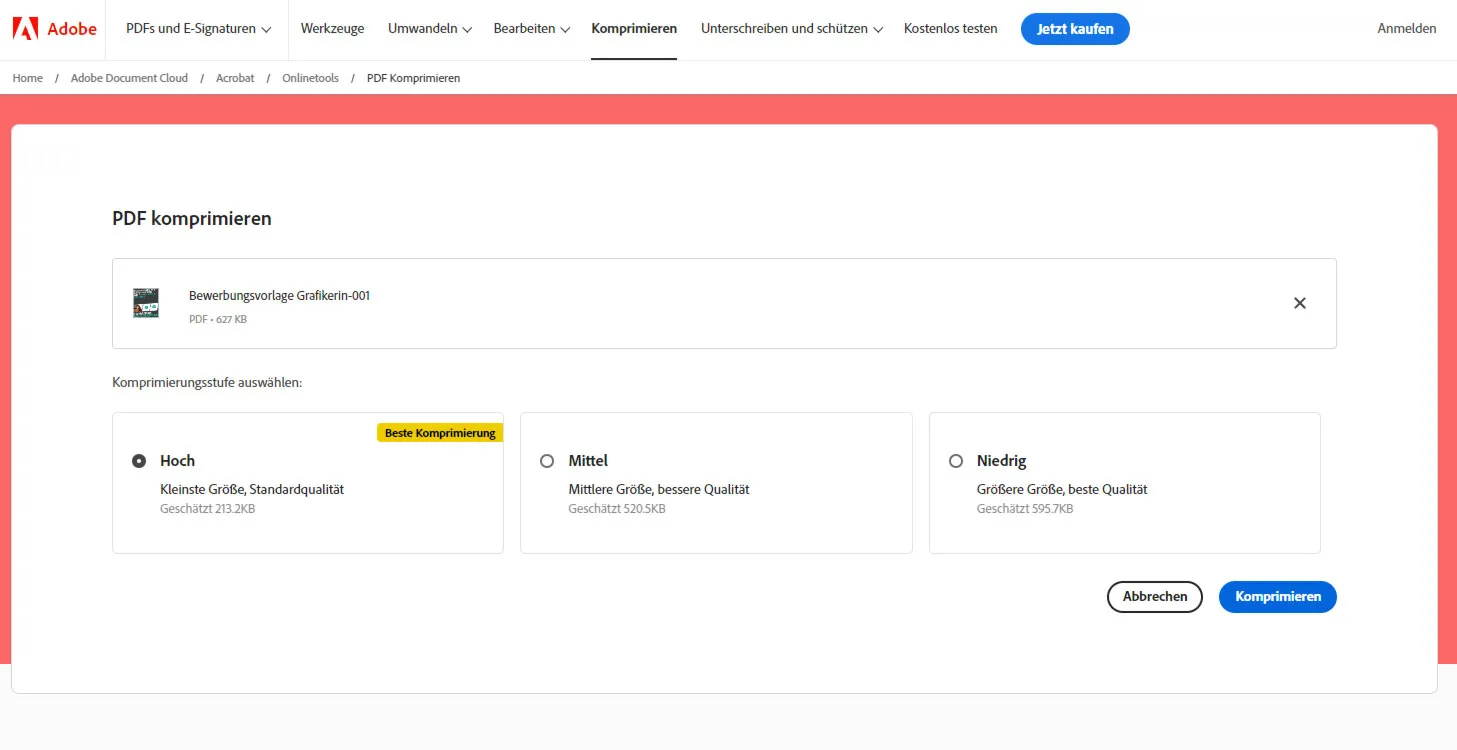The image size is (1457, 750).
Task: Click Komprimierungsstufe auswählen label
Action: coord(207,382)
